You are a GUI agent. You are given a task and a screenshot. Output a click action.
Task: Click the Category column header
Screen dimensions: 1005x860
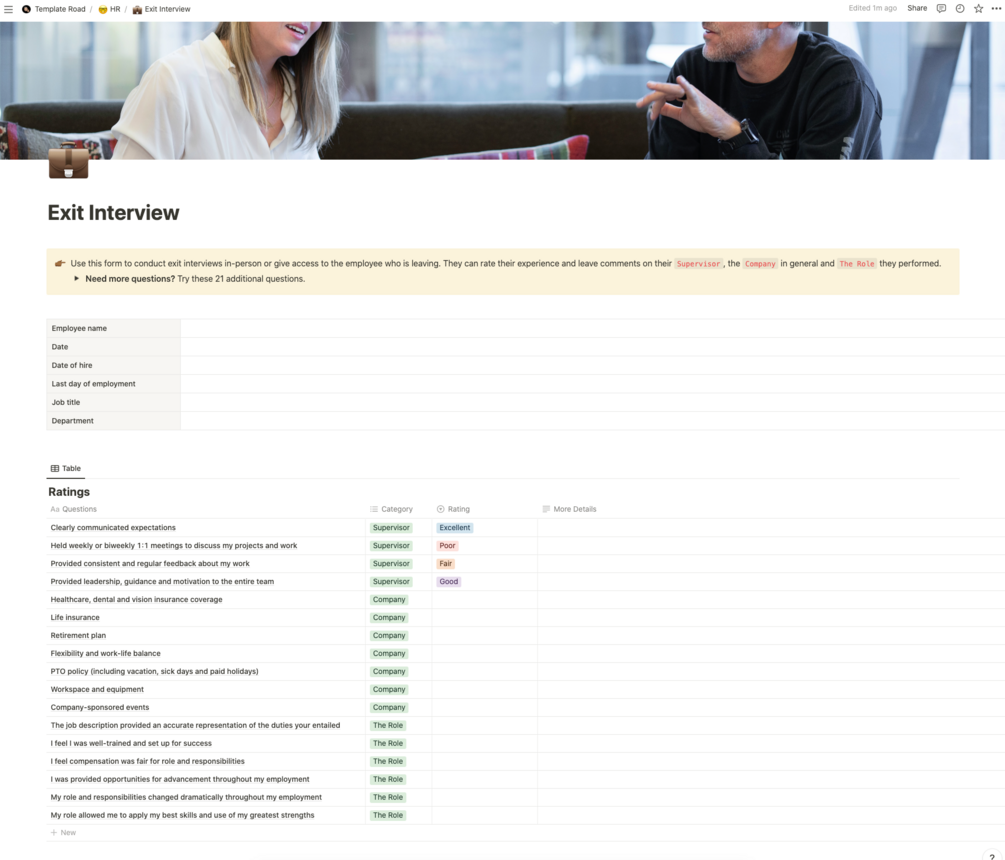tap(391, 509)
